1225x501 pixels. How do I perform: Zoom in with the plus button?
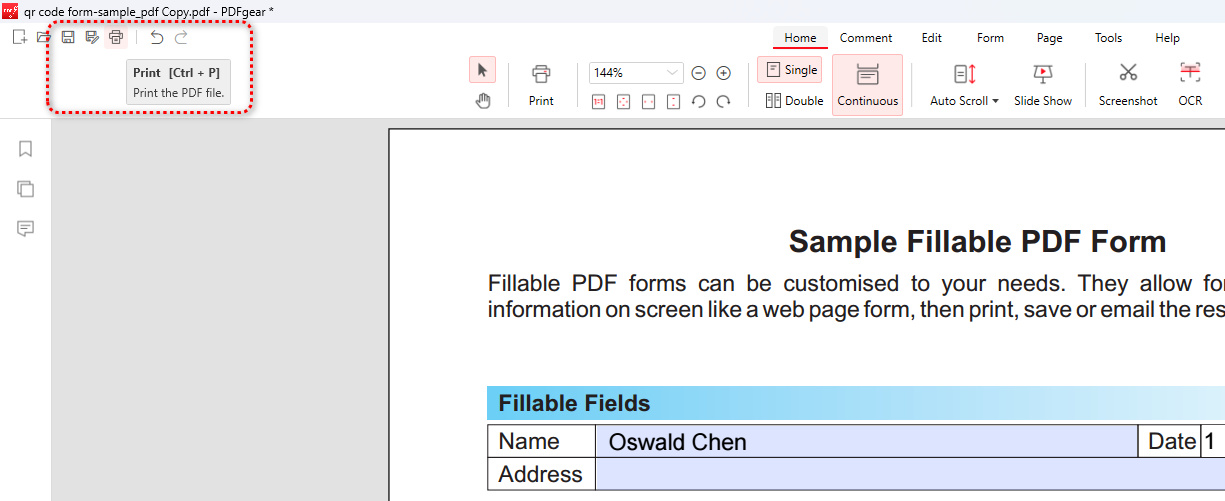(x=724, y=73)
